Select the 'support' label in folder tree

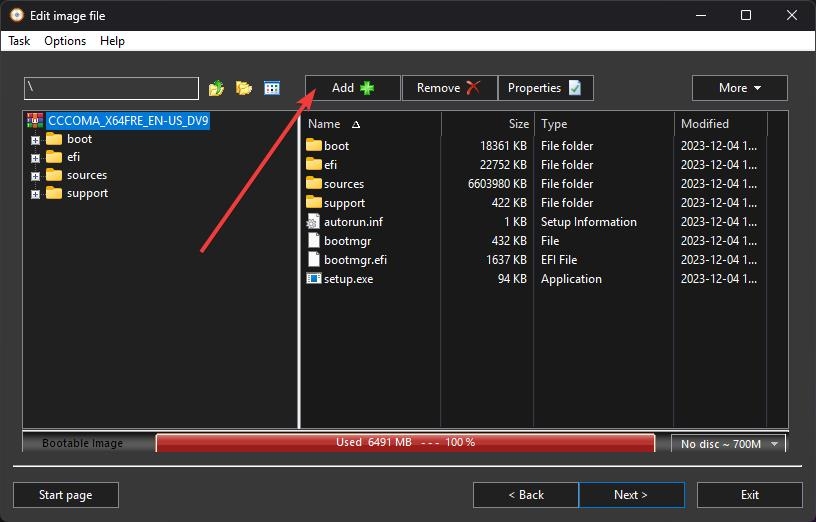pyautogui.click(x=87, y=194)
